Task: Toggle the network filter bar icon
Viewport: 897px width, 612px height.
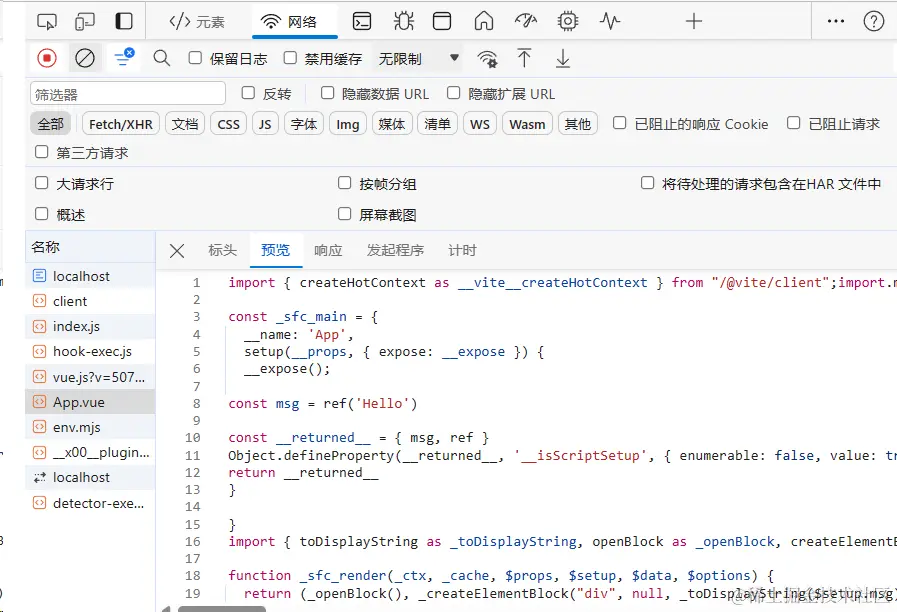Action: pos(124,57)
